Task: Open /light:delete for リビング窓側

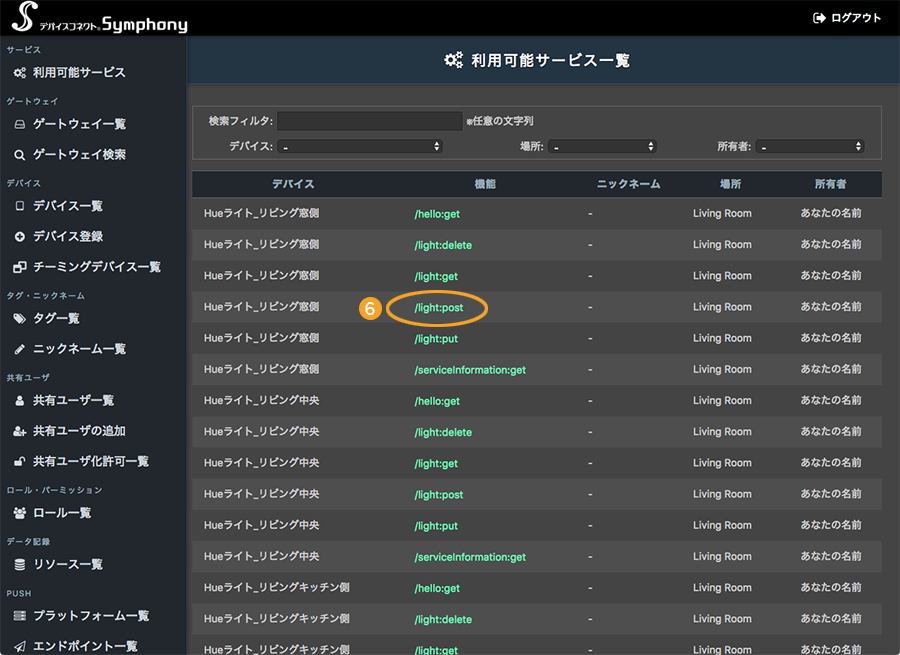Action: point(443,245)
